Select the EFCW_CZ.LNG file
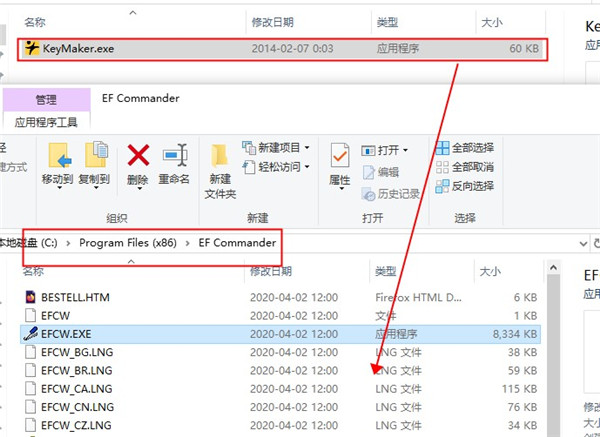Screen dimensions: 600x437 (x=280, y=425)
